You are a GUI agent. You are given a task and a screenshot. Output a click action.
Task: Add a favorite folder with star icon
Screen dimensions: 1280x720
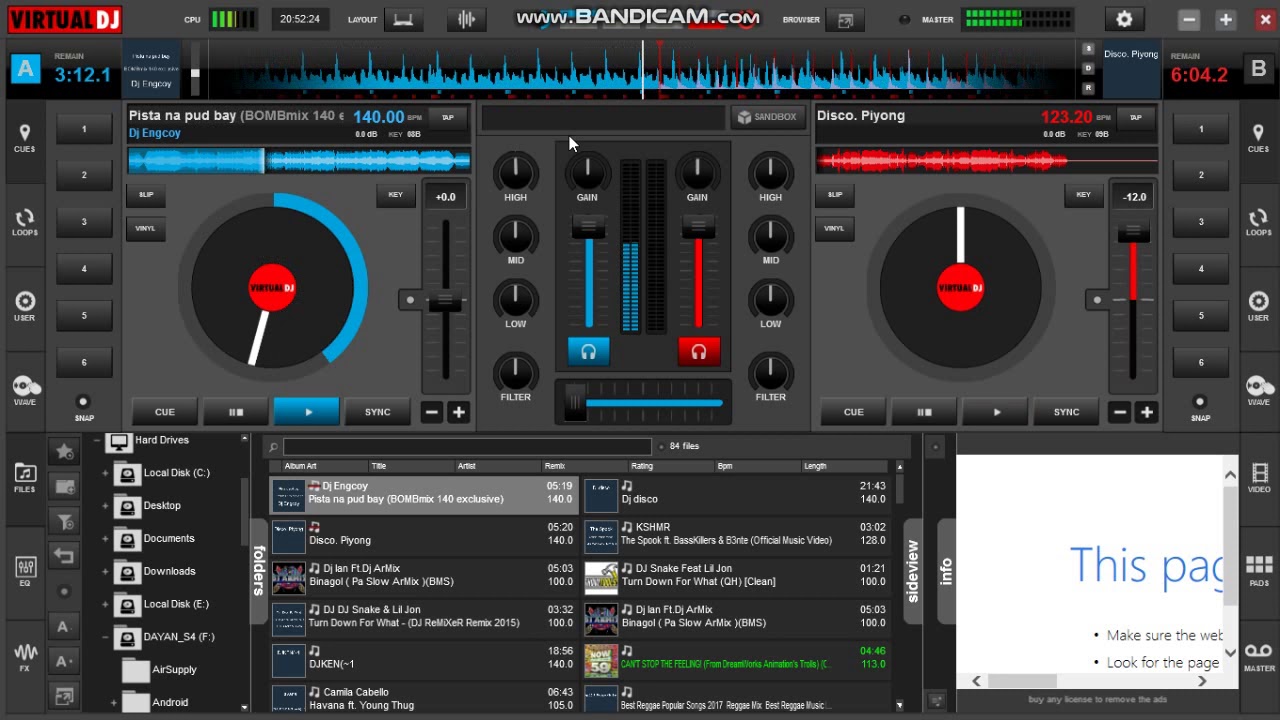coord(64,451)
